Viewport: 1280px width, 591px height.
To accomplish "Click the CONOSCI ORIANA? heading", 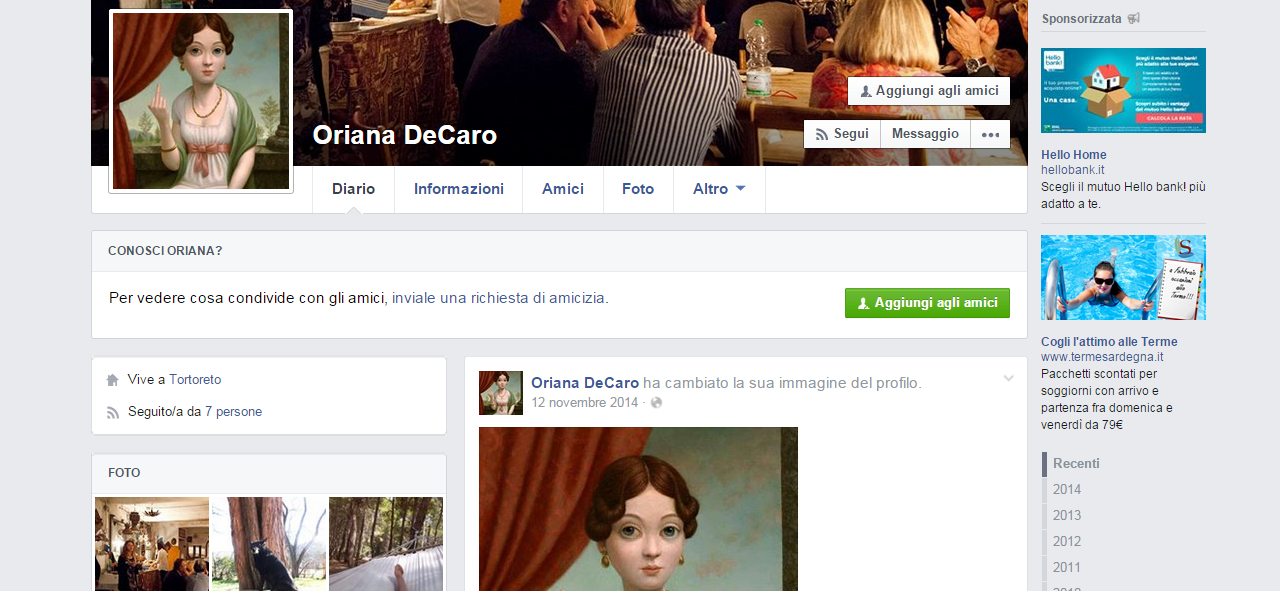I will [x=165, y=251].
